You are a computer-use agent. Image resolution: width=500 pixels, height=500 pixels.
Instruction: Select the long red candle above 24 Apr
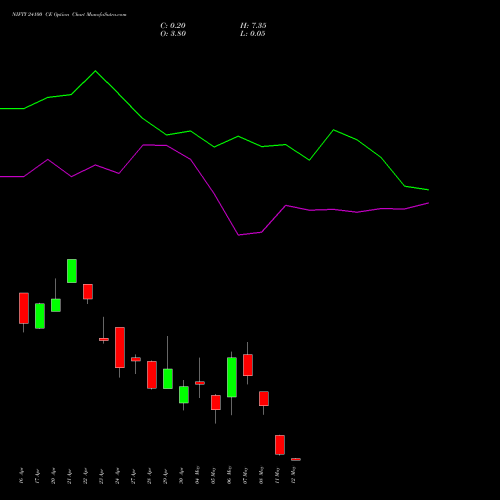(x=120, y=347)
